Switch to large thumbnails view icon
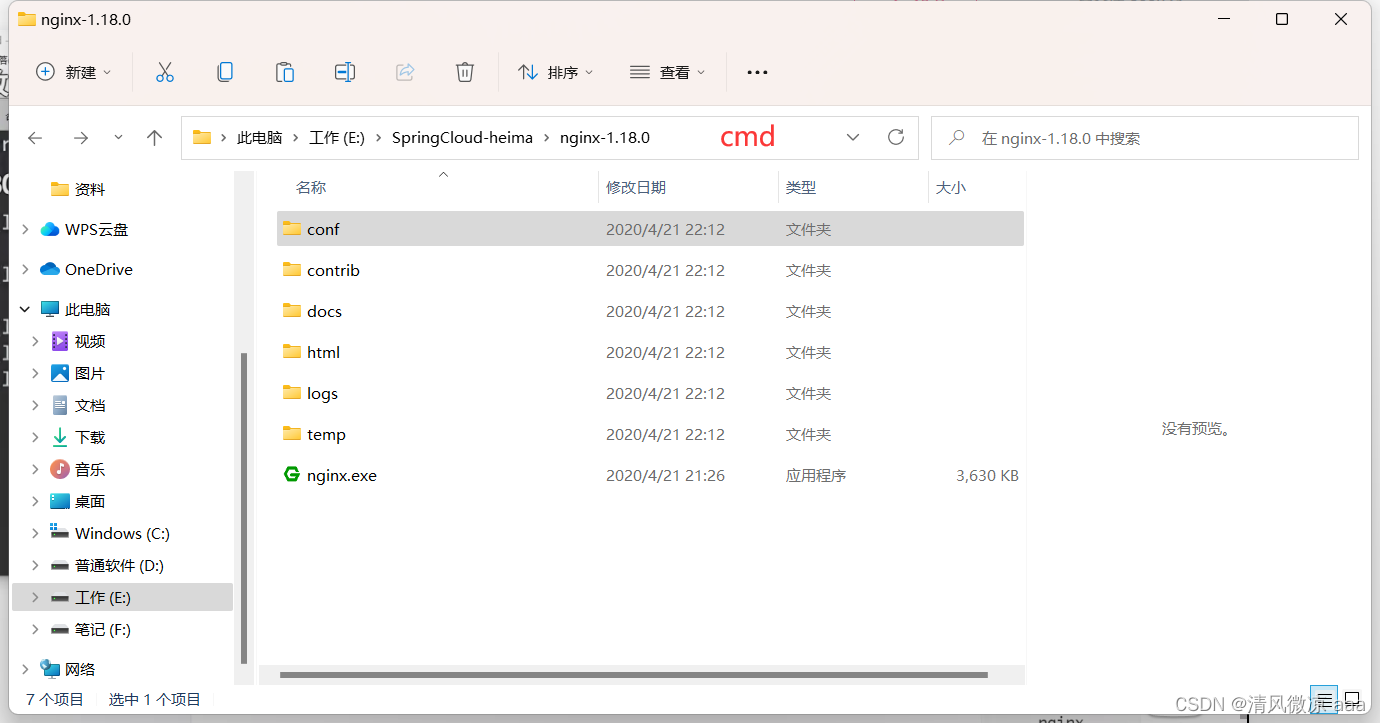 (1352, 698)
